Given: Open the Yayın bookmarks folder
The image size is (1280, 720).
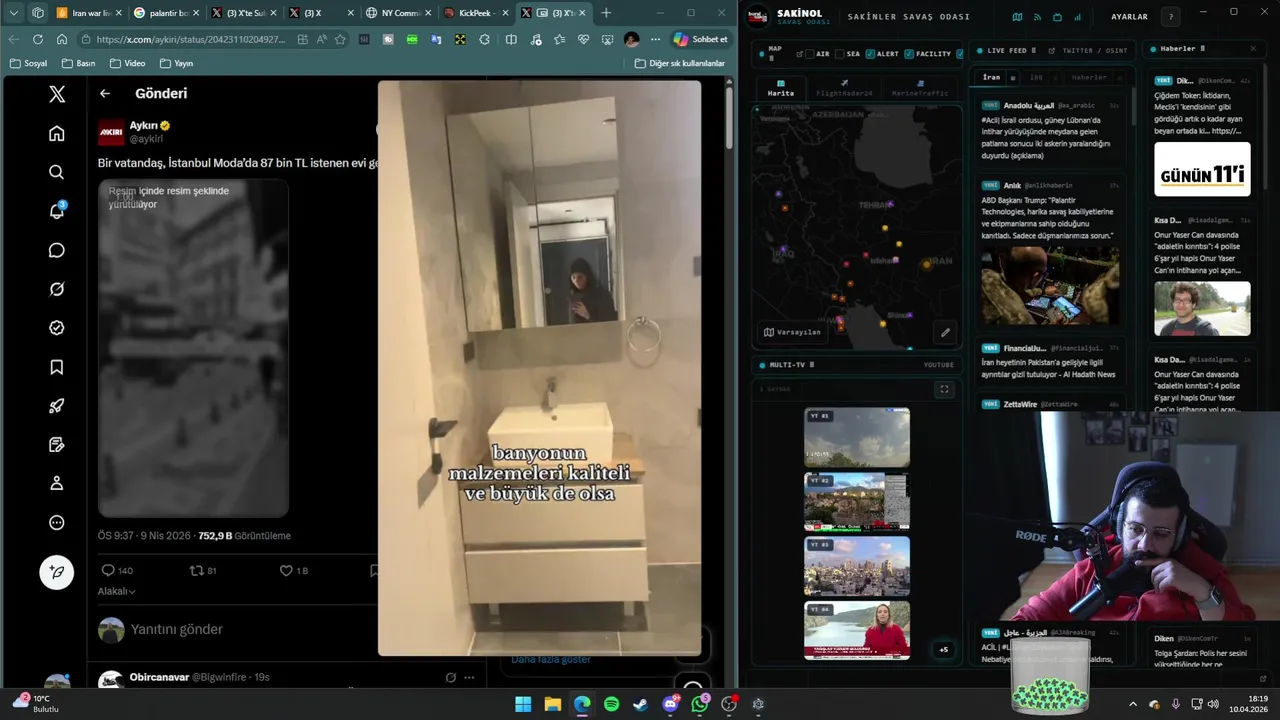Looking at the screenshot, I should [177, 63].
